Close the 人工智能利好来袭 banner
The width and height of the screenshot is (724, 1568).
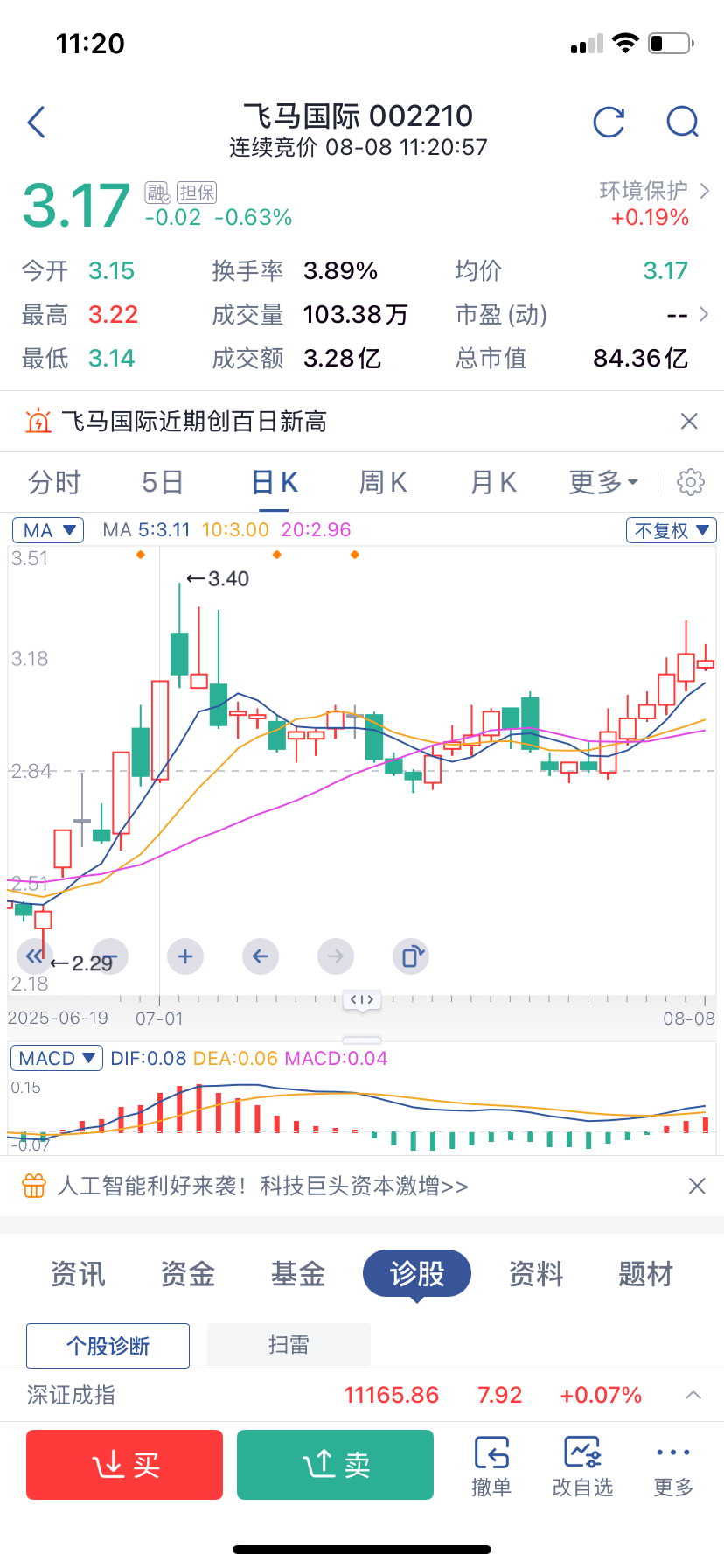pos(697,1186)
